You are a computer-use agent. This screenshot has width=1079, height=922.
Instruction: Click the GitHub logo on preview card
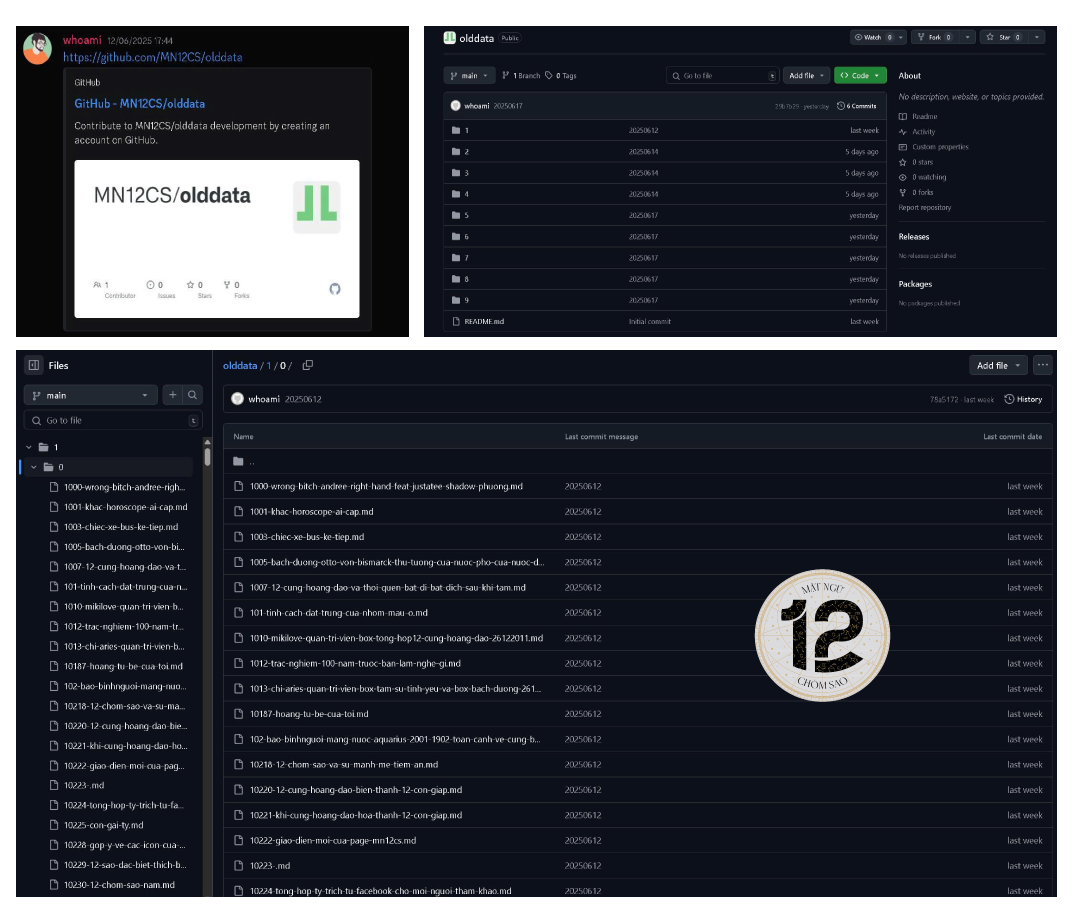[x=335, y=289]
